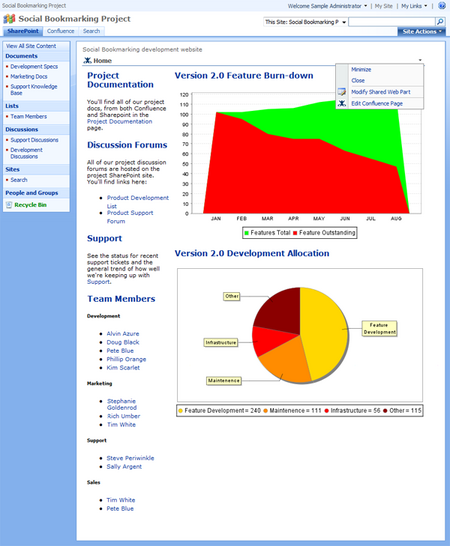Screen dimensions: 450x546
Task: Open the Recycle Bin link text
Action: [x=30, y=205]
